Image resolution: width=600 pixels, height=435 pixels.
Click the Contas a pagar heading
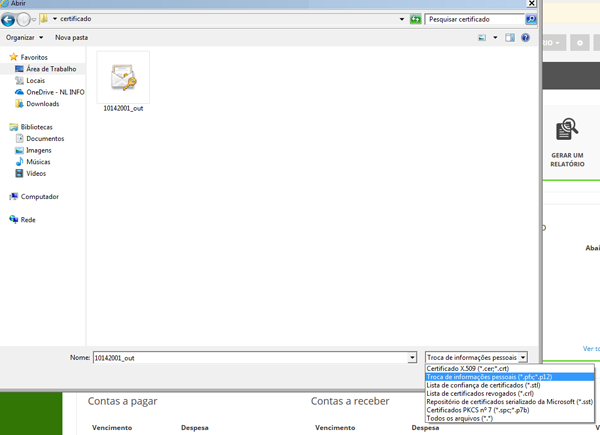pos(122,401)
